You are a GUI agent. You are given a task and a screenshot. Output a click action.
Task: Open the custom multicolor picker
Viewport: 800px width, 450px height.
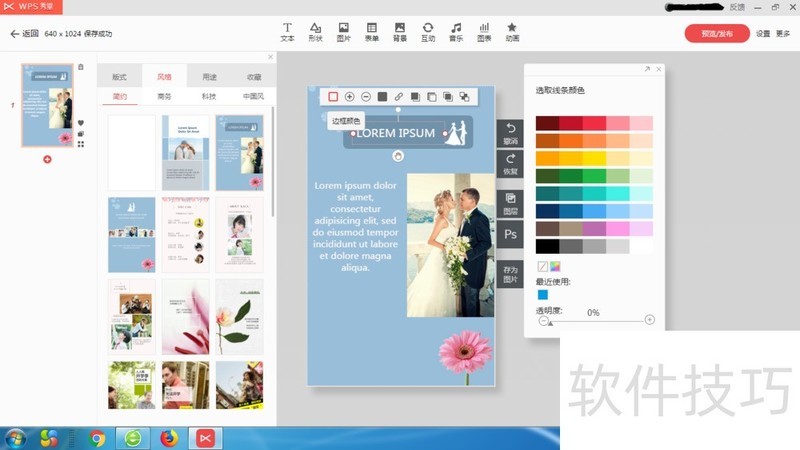pyautogui.click(x=555, y=266)
